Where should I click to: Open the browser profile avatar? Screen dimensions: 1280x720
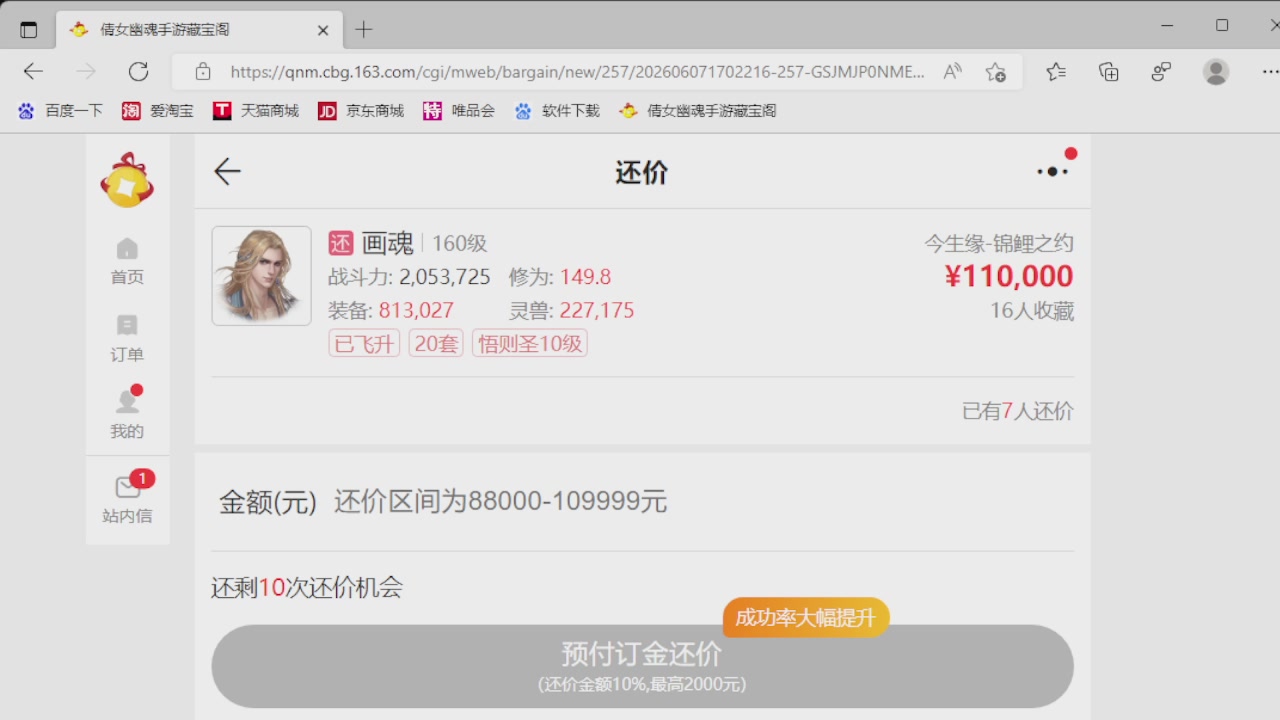pyautogui.click(x=1216, y=71)
